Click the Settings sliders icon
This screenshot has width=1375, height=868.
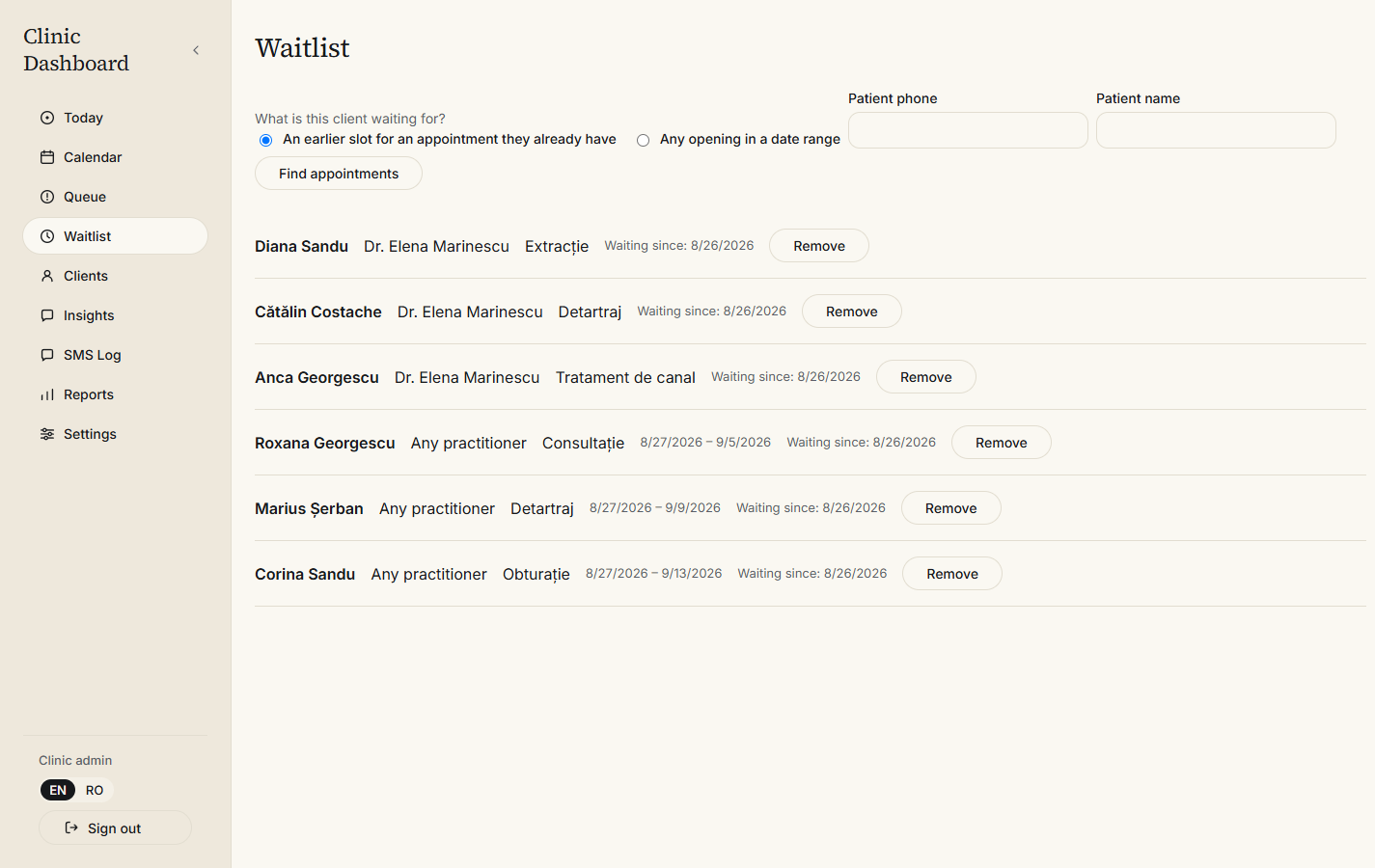point(47,434)
